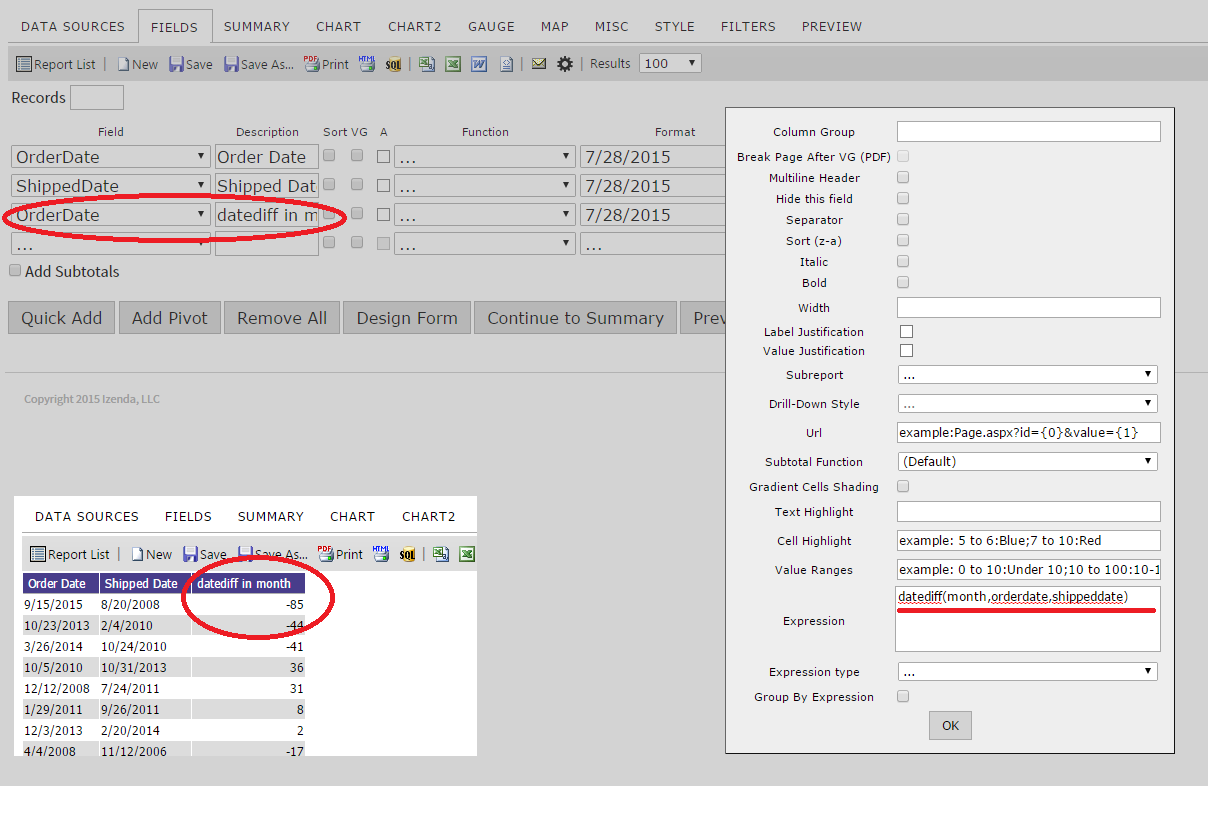Click New in the preview image toolbar
The image size is (1208, 838).
click(151, 554)
